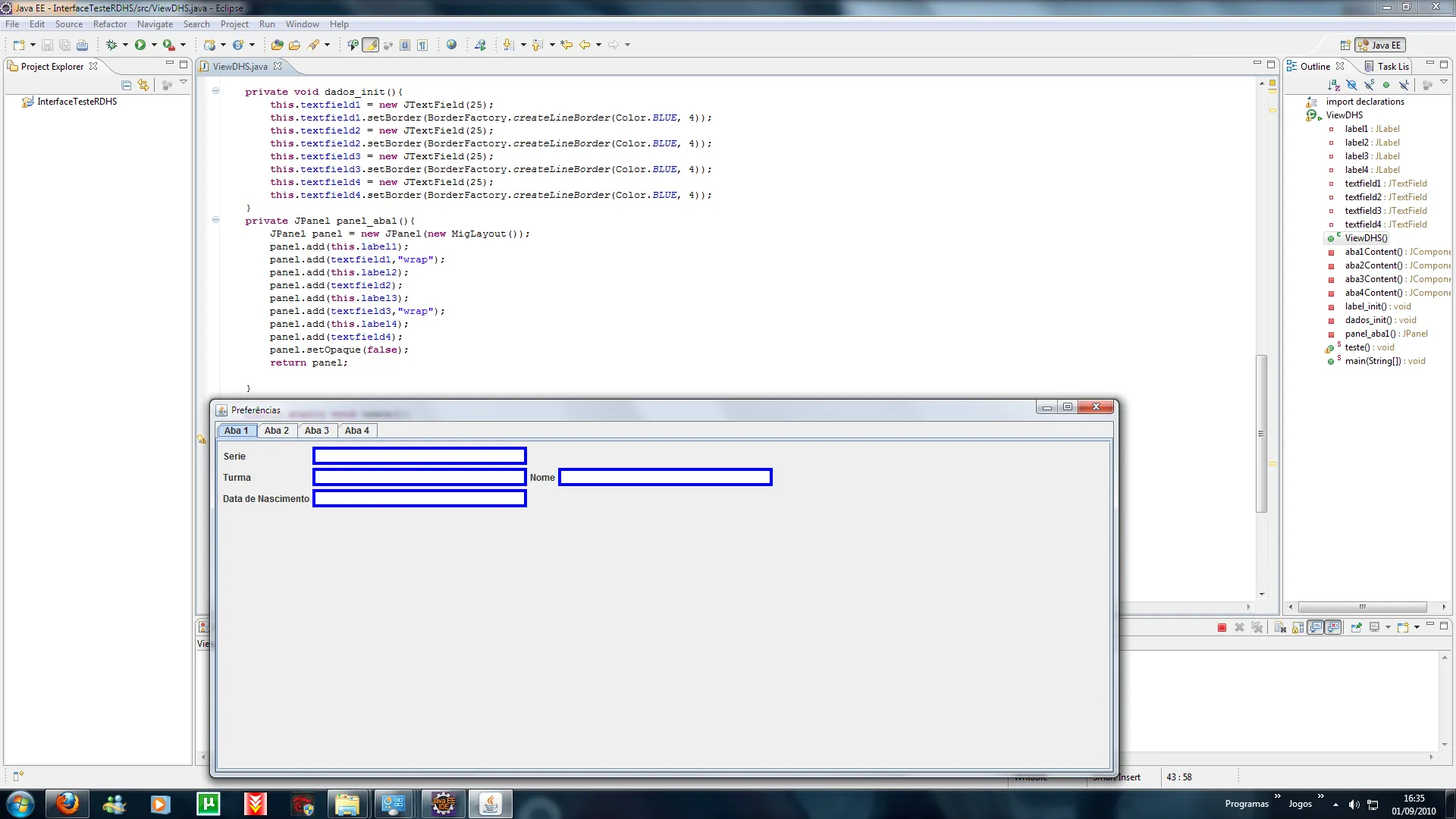The height and width of the screenshot is (819, 1456).
Task: Click the Serie text field
Action: click(419, 456)
